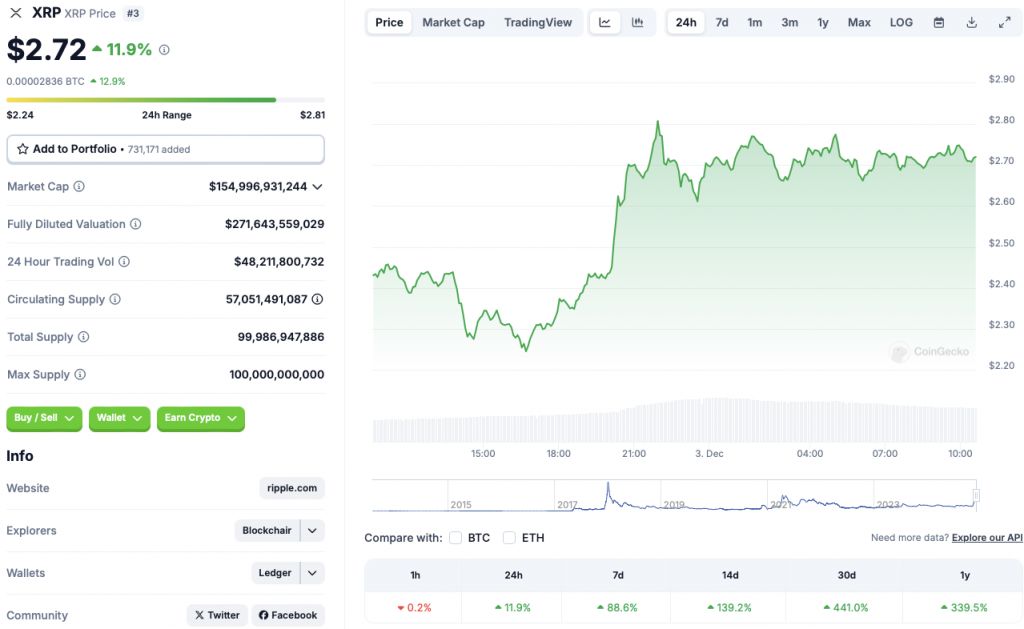Click the Explore our API link
The width and height of the screenshot is (1024, 629).
[986, 537]
